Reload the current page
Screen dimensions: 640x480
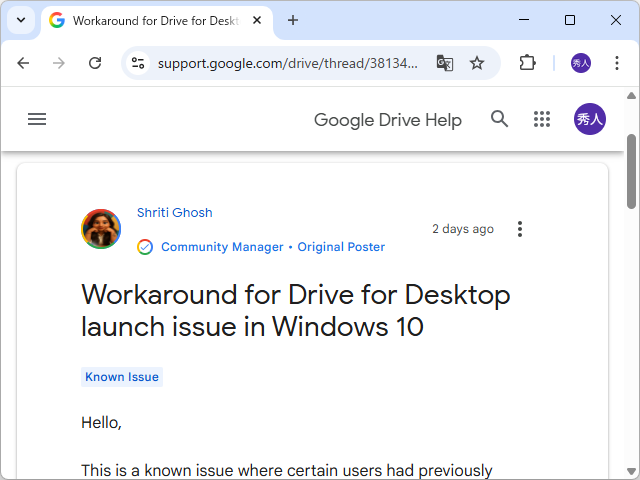[x=95, y=63]
